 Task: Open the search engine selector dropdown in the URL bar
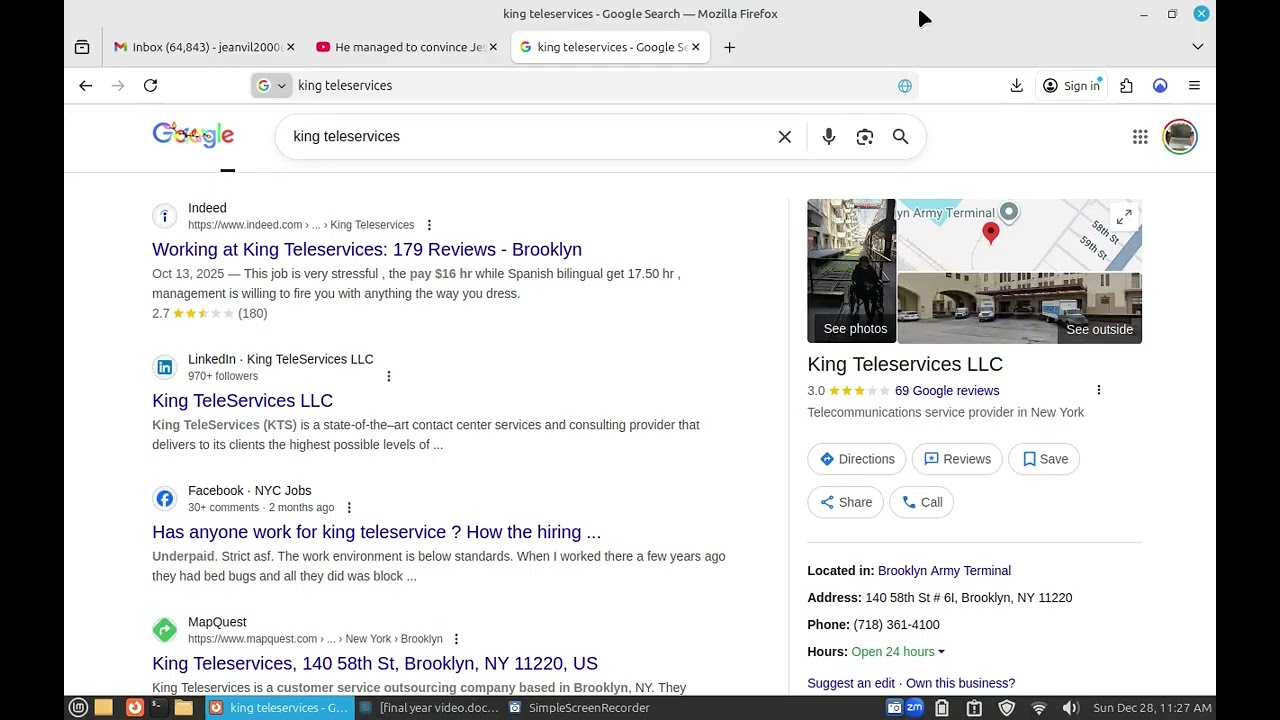click(x=272, y=86)
